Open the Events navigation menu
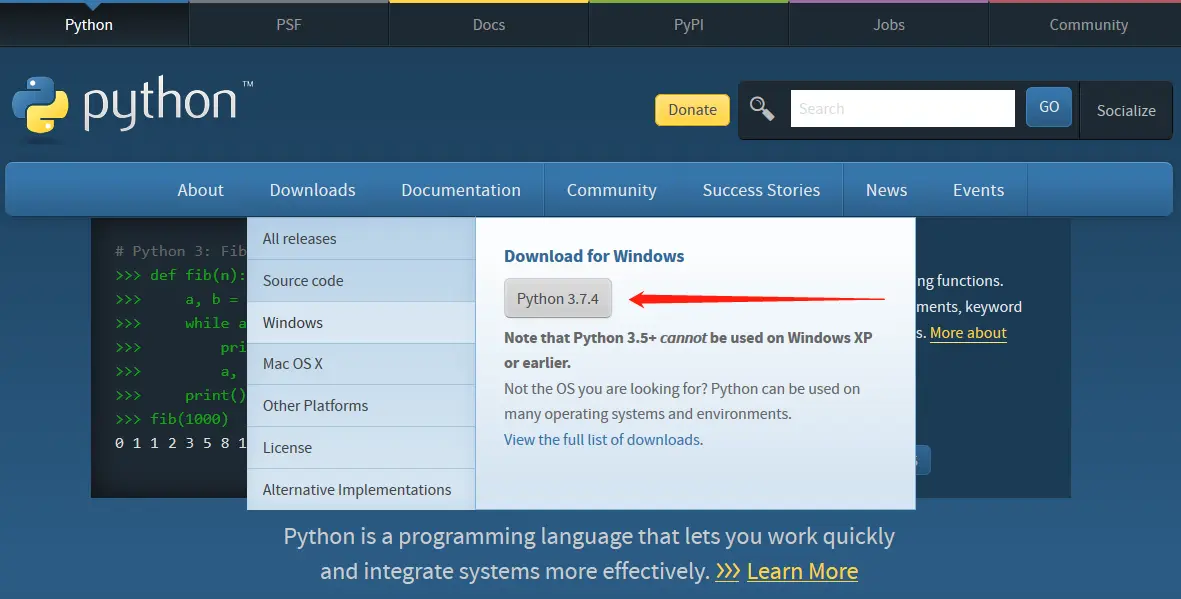The height and width of the screenshot is (599, 1181). [x=978, y=190]
